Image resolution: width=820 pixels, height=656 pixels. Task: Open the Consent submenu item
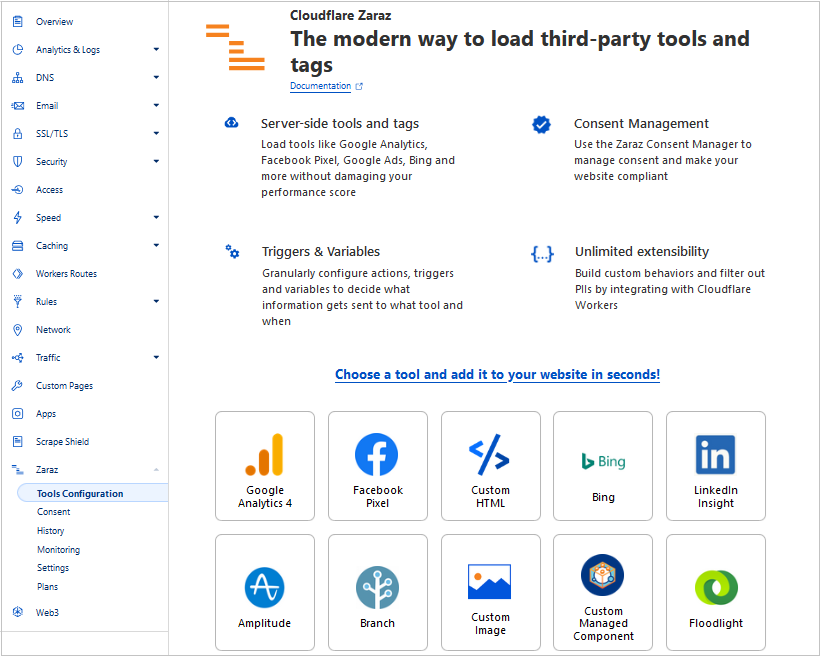(x=53, y=512)
